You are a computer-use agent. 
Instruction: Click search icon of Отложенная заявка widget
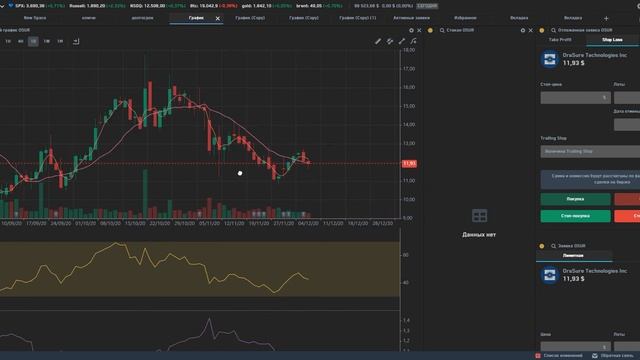click(x=553, y=30)
